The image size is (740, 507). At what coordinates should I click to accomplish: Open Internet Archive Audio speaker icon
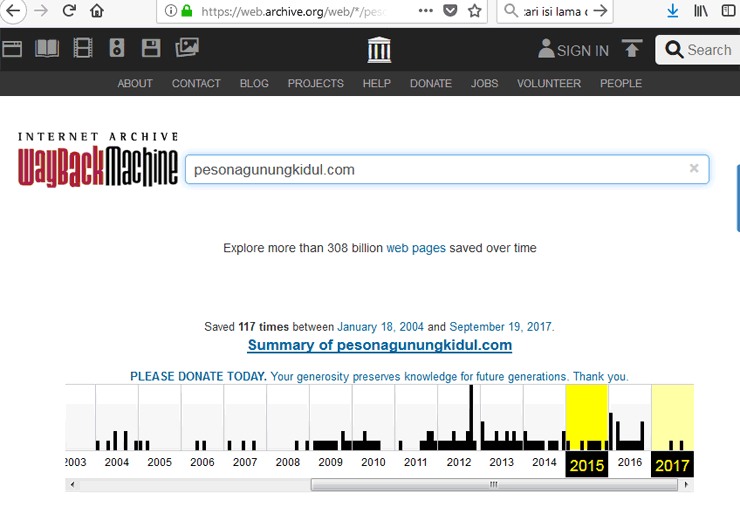117,48
